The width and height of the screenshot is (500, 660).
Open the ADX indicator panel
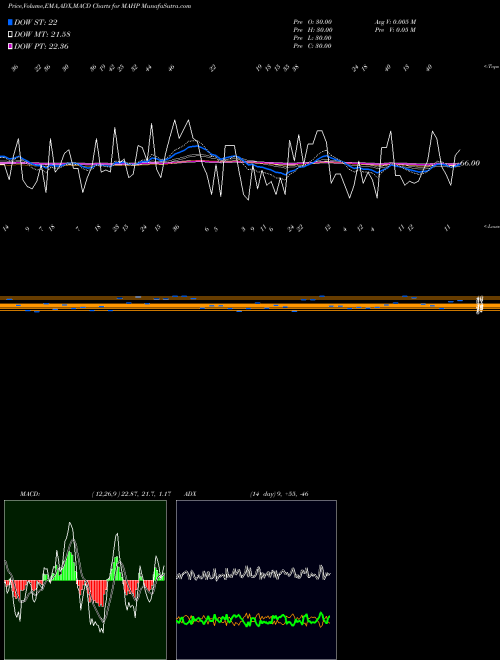tap(256, 580)
